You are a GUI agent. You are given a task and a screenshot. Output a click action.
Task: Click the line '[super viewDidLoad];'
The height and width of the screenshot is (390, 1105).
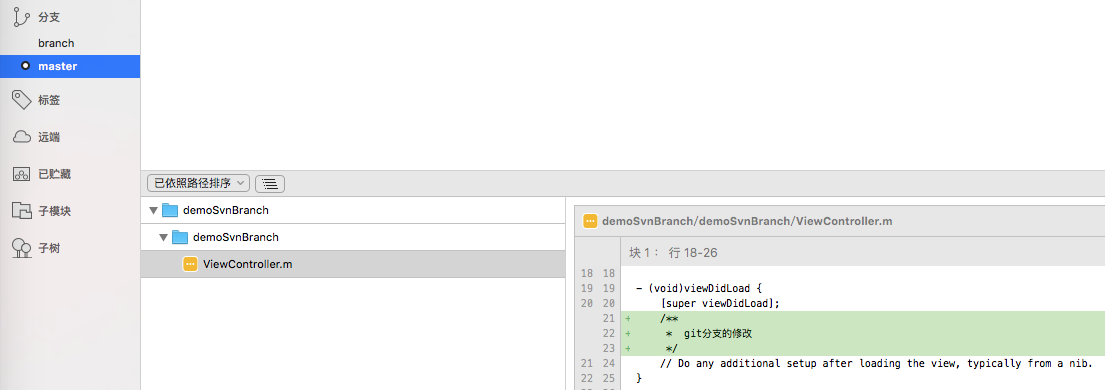tap(720, 303)
